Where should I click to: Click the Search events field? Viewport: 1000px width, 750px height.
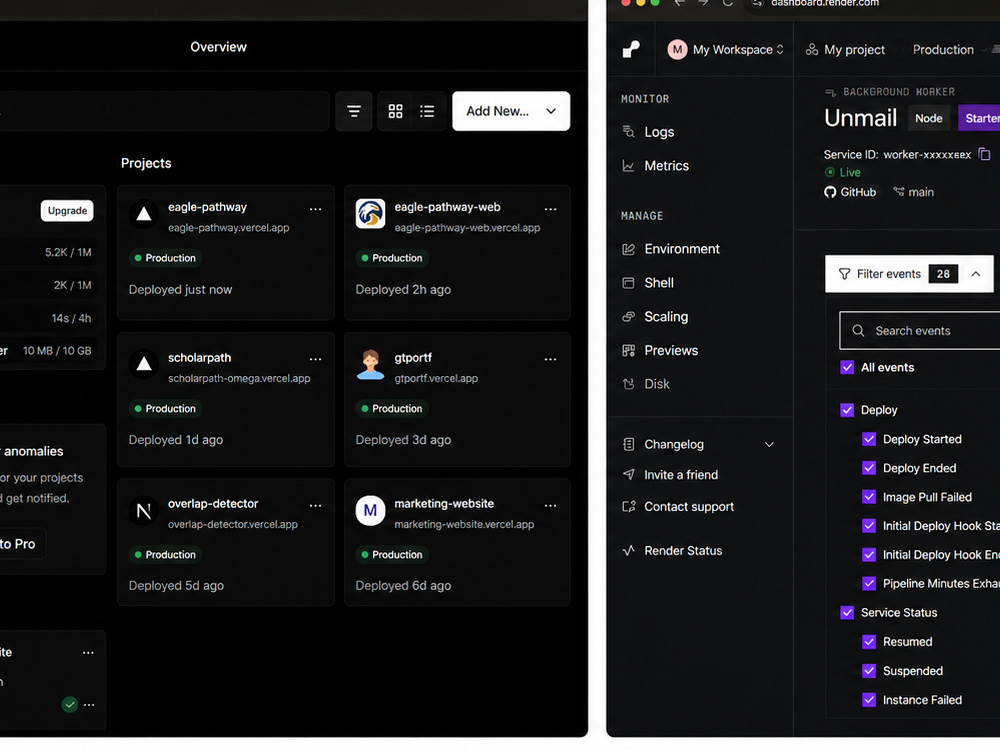(920, 331)
